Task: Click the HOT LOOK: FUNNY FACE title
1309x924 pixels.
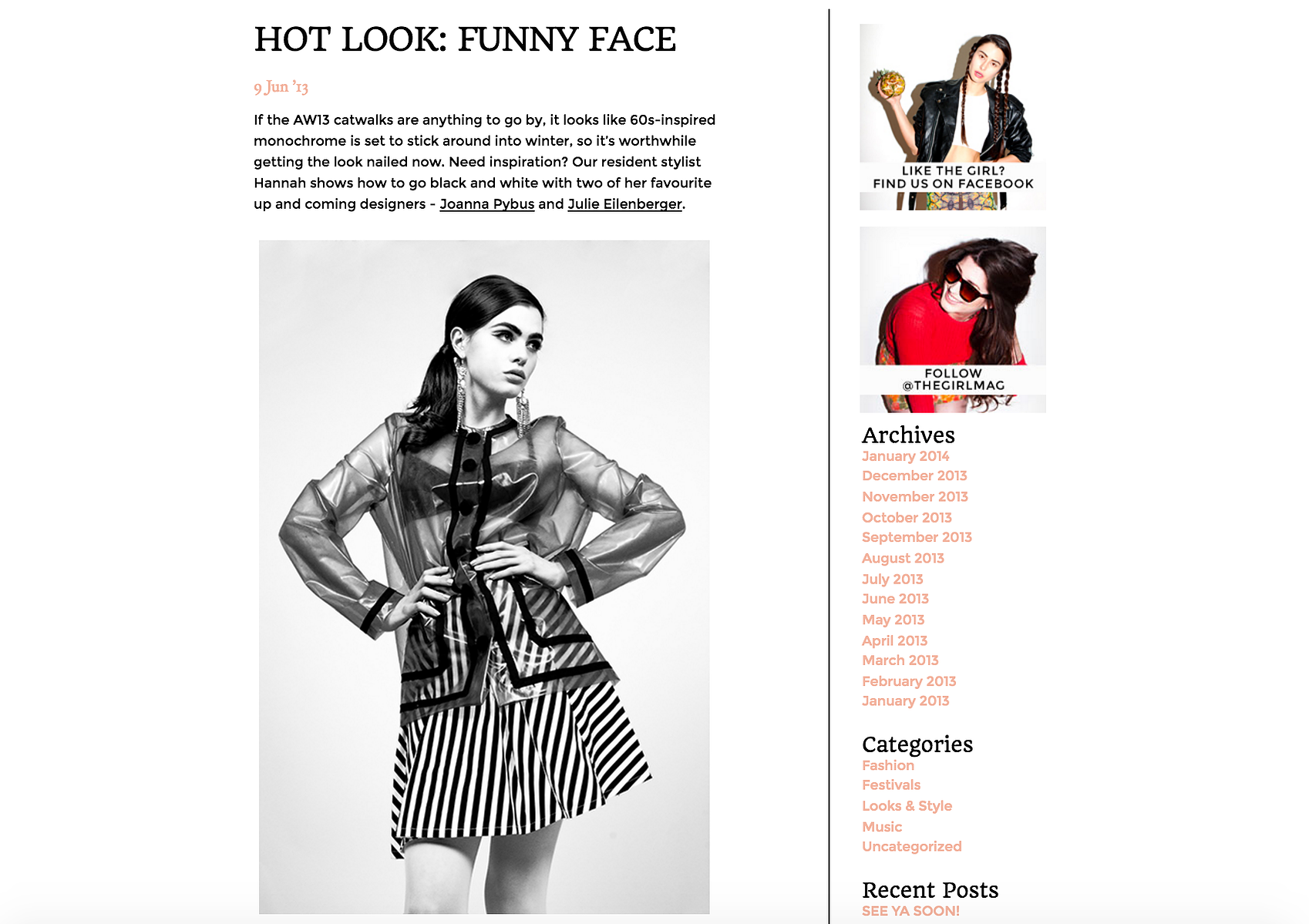Action: (x=465, y=40)
